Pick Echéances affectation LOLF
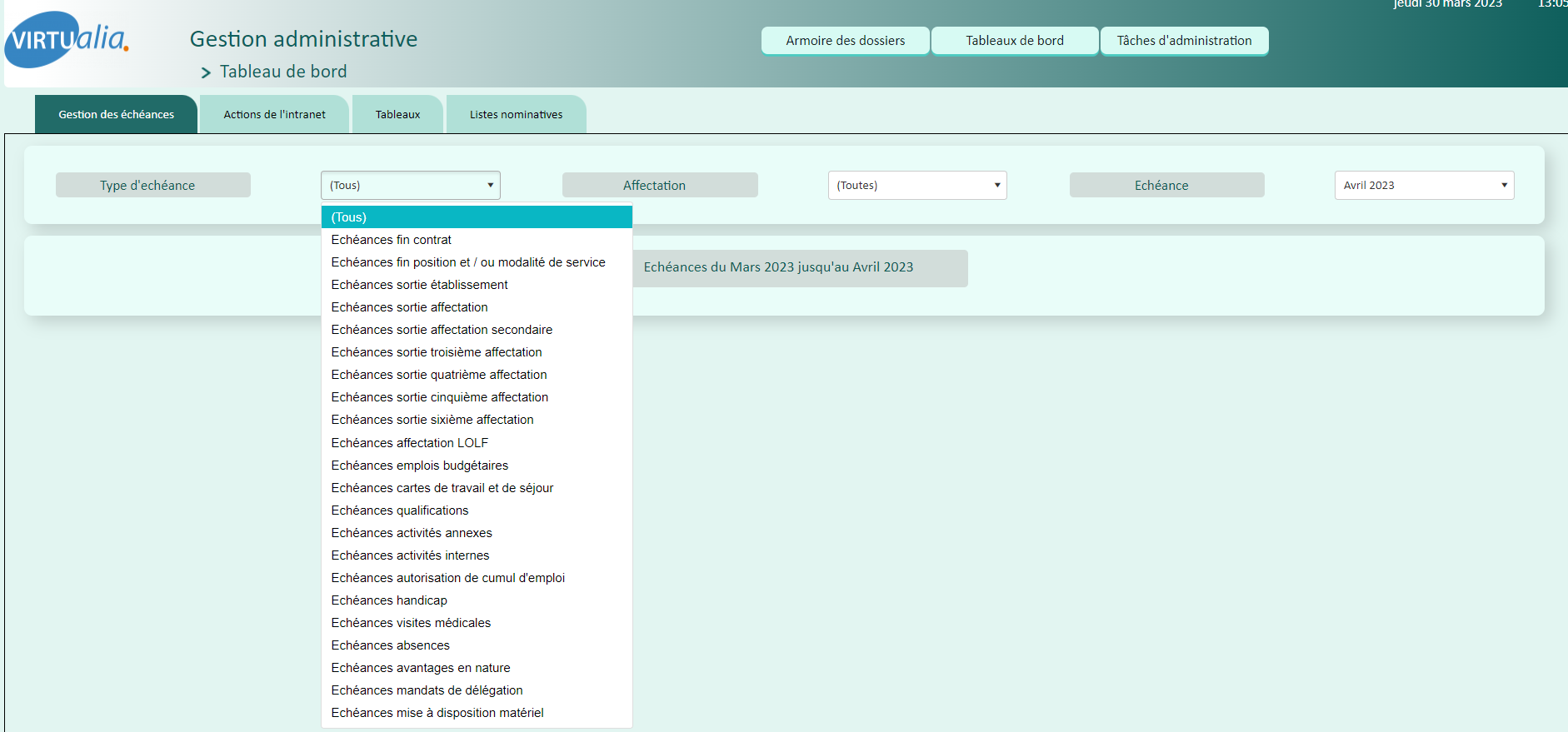Viewport: 1568px width, 732px height. (409, 443)
